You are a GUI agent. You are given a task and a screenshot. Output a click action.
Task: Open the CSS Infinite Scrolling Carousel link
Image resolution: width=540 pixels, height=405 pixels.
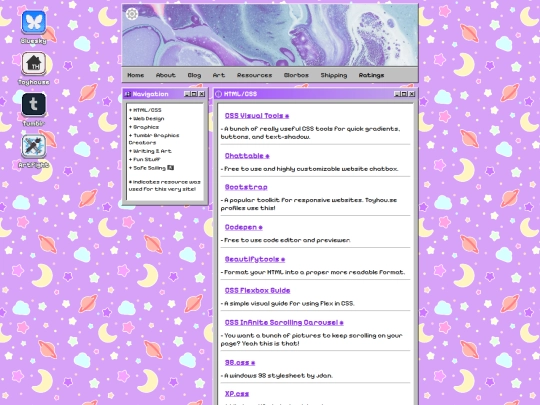[284, 323]
